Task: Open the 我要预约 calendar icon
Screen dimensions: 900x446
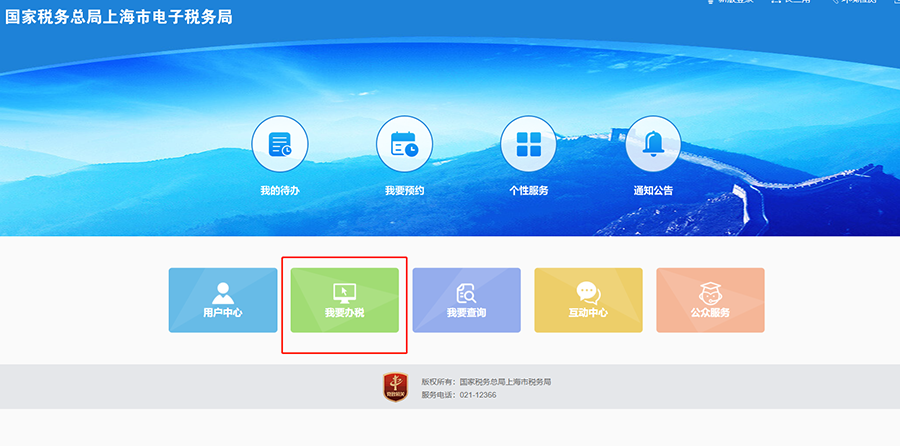Action: pyautogui.click(x=405, y=144)
